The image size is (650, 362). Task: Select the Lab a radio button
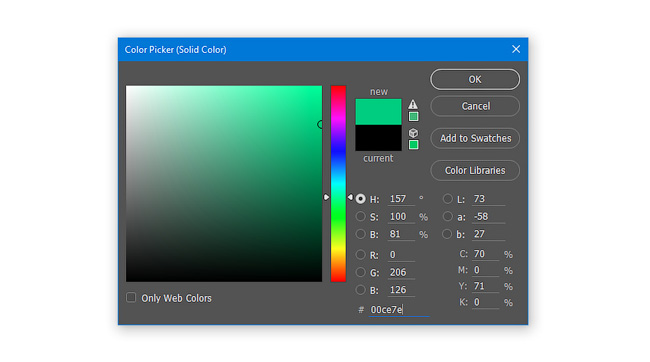click(x=448, y=216)
